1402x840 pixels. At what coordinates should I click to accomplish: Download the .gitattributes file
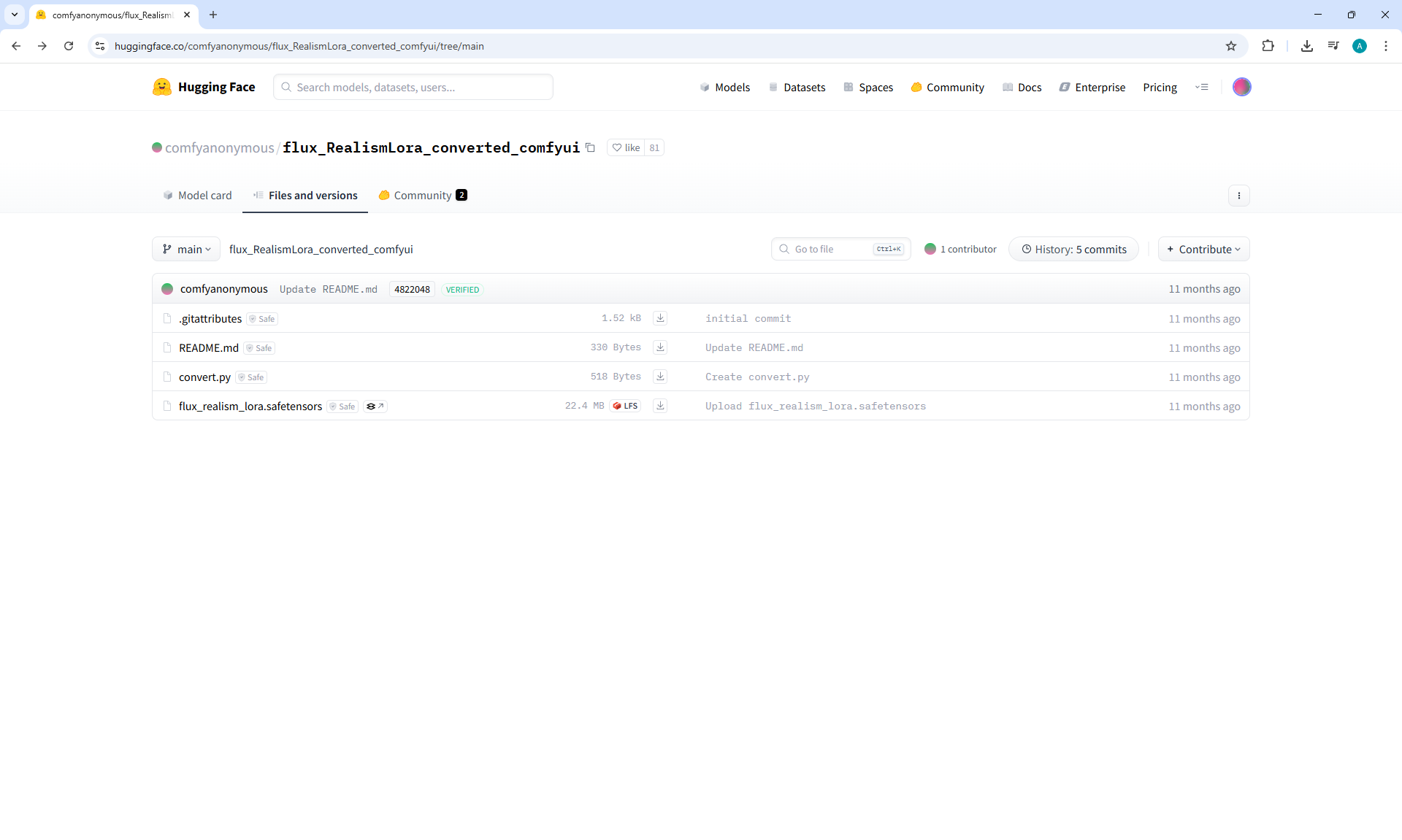(x=660, y=318)
